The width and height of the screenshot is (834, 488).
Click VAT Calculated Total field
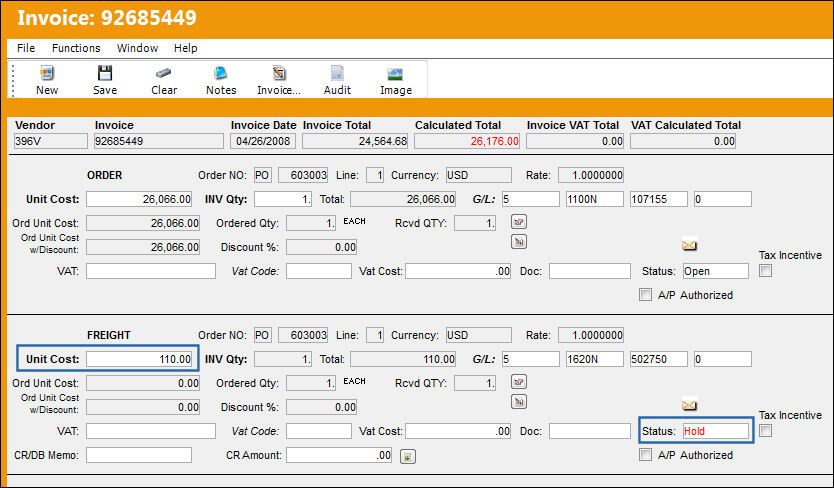coord(683,141)
